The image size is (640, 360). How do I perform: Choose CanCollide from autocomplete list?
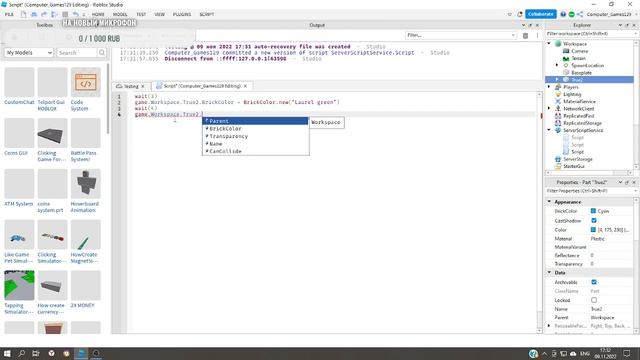pyautogui.click(x=256, y=151)
